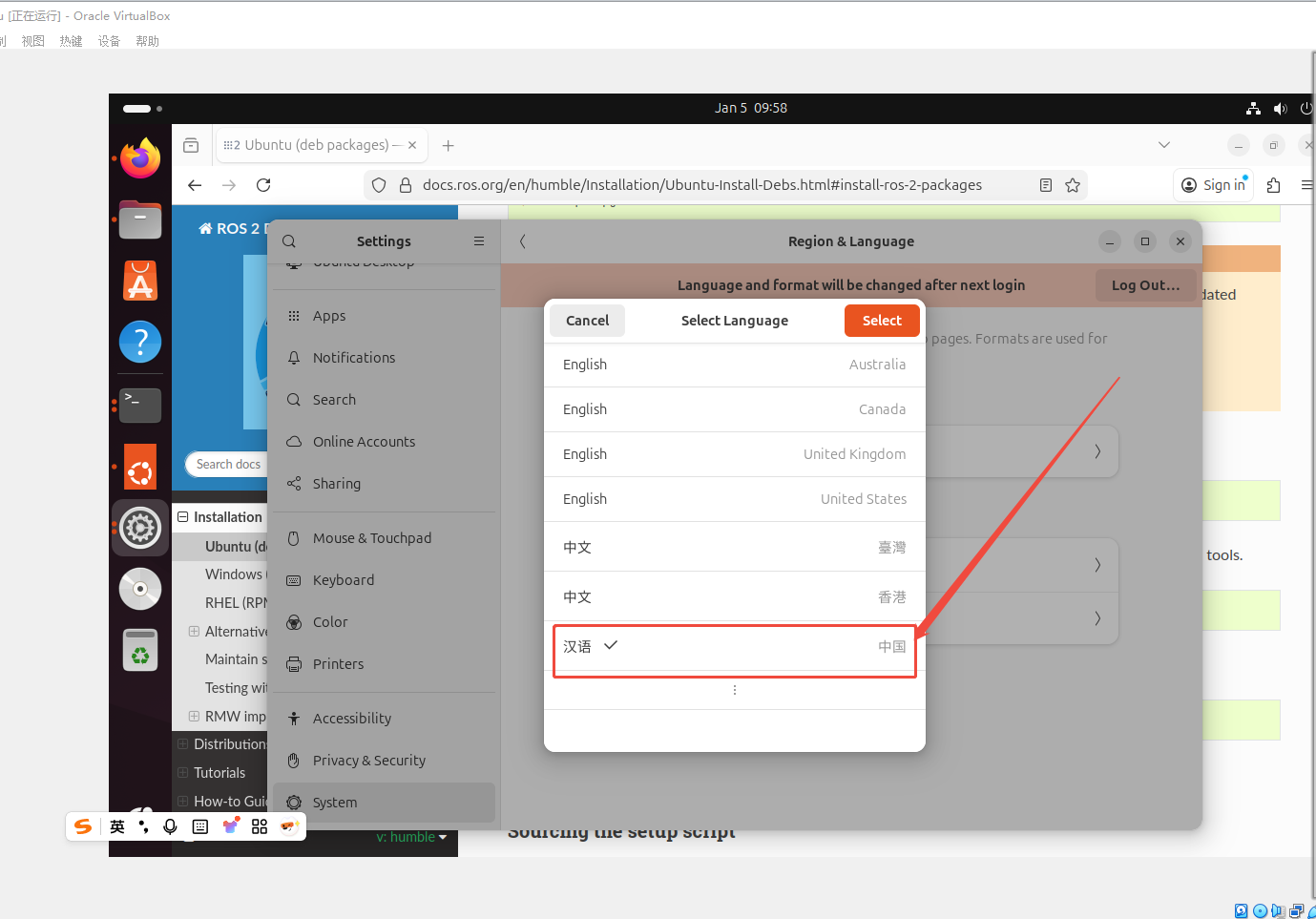The image size is (1316, 919).
Task: Go back using Region & Language arrow
Action: (522, 241)
